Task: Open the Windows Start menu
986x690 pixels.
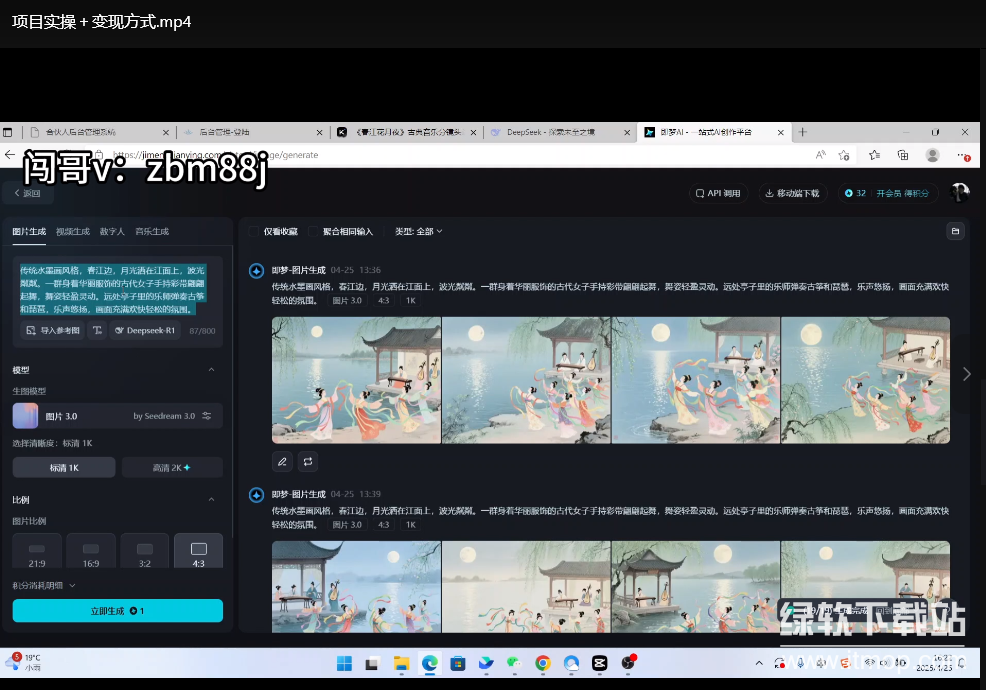Action: click(344, 663)
